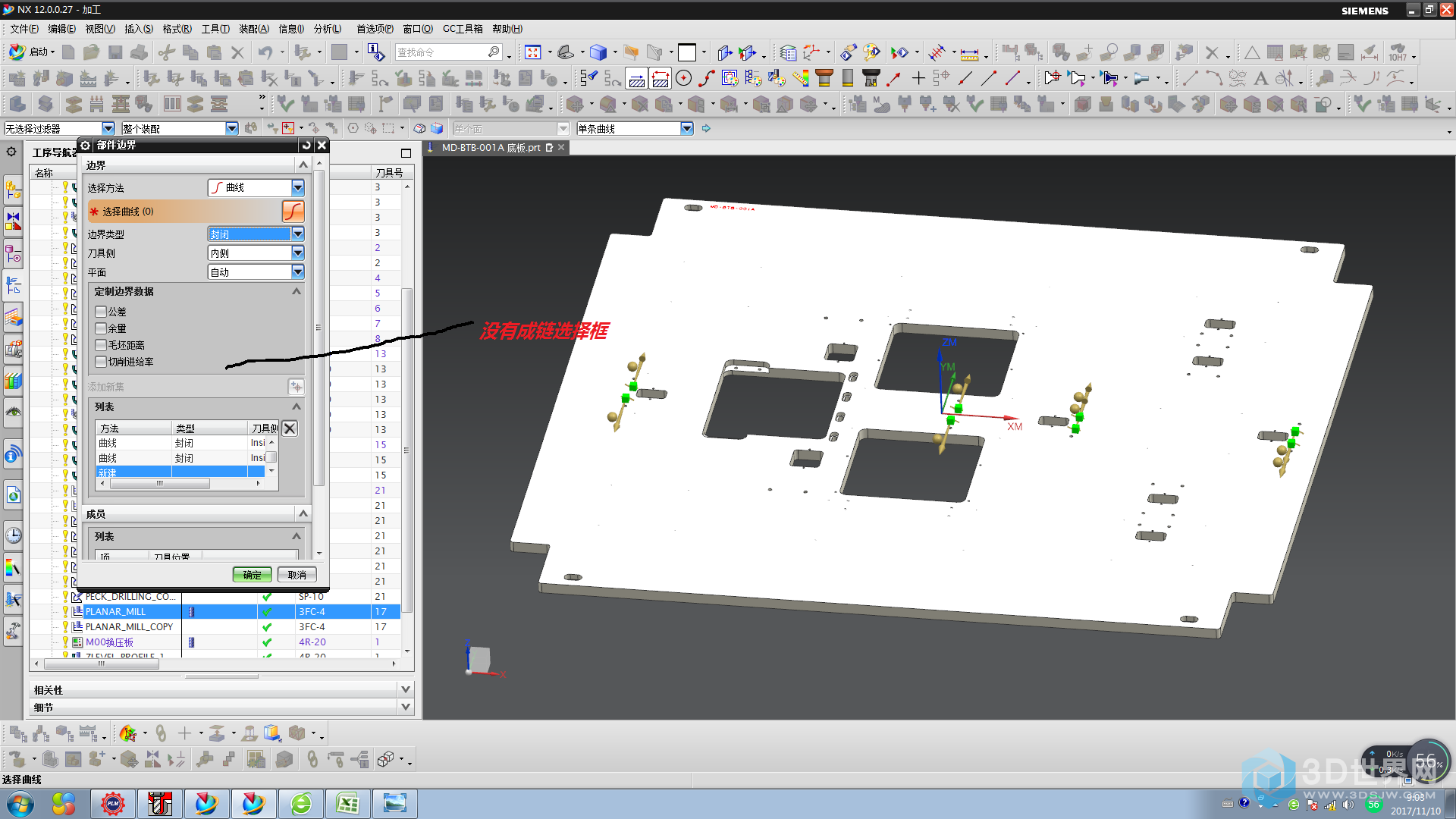Click the delete X button next to the boundary list

[x=290, y=428]
